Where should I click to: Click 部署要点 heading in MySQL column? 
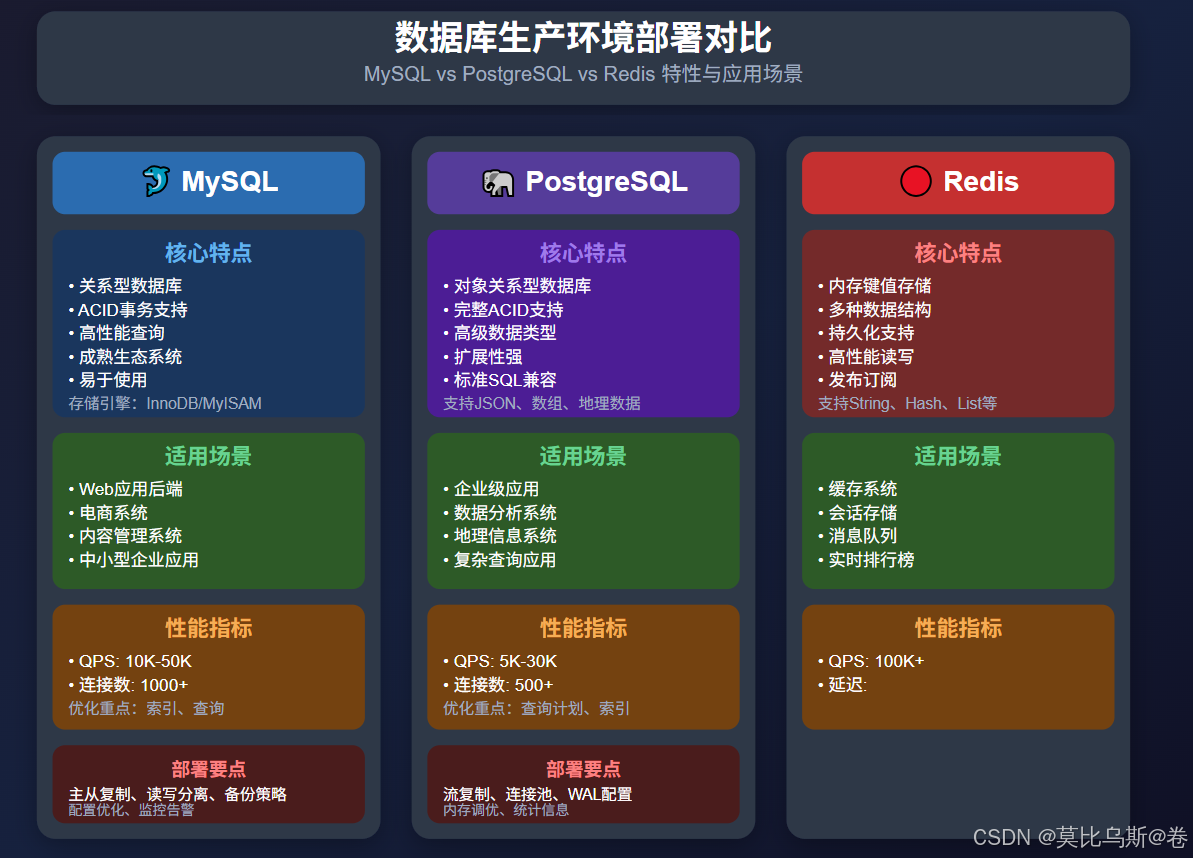click(x=208, y=769)
